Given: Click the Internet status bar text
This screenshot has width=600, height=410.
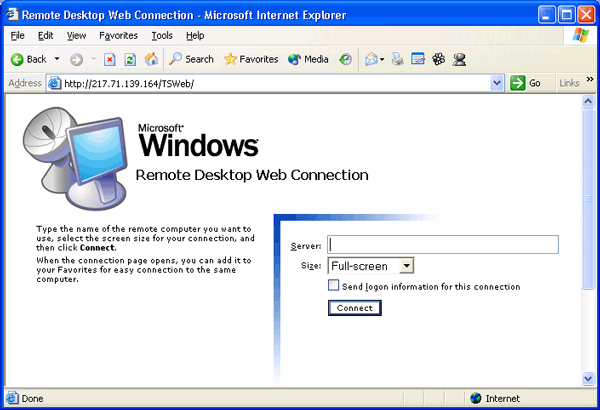Looking at the screenshot, I should tap(502, 399).
